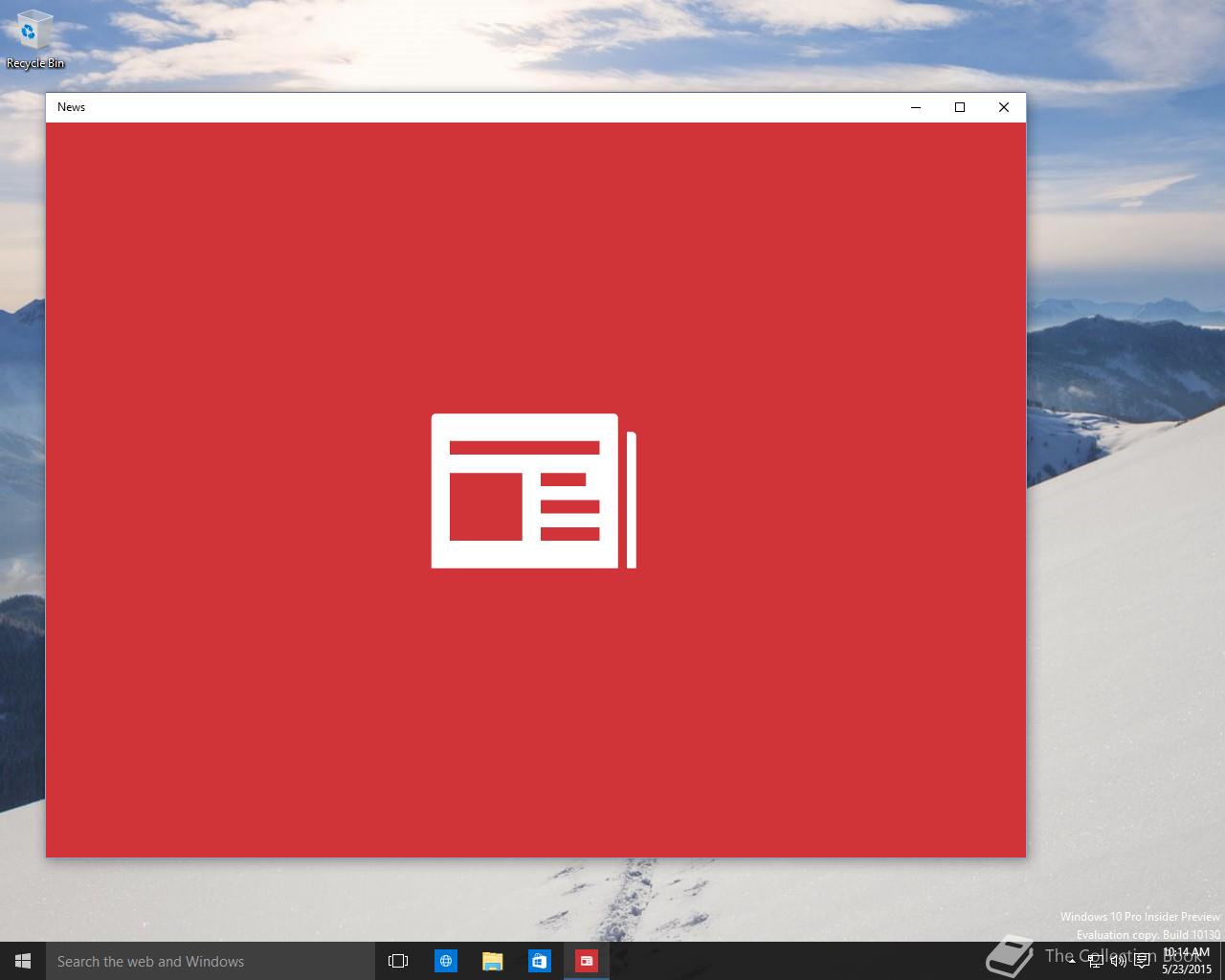Open the Windows Start menu

23,961
